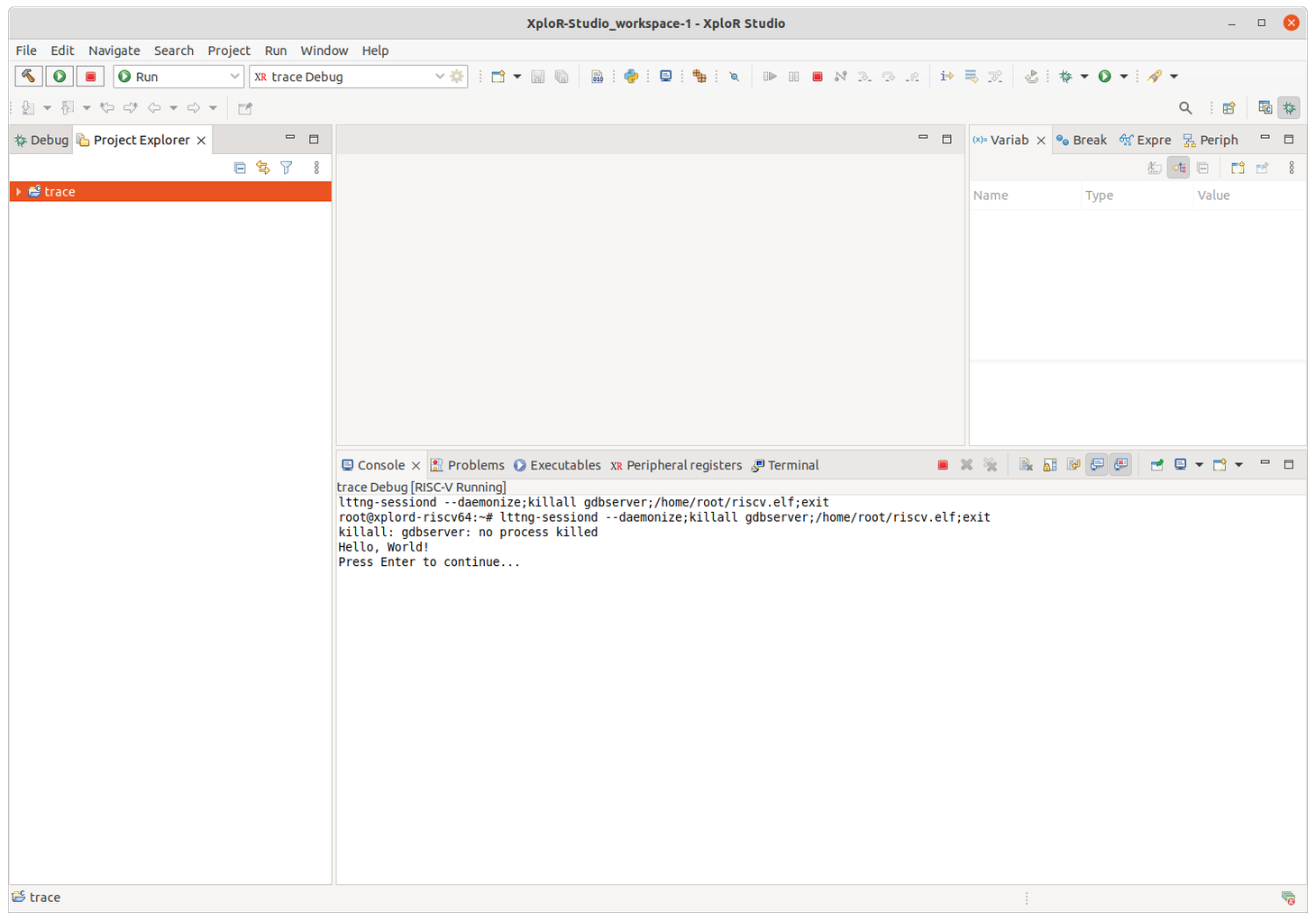1316x921 pixels.
Task: Click the Skip All Breakpoints icon
Action: (x=735, y=77)
